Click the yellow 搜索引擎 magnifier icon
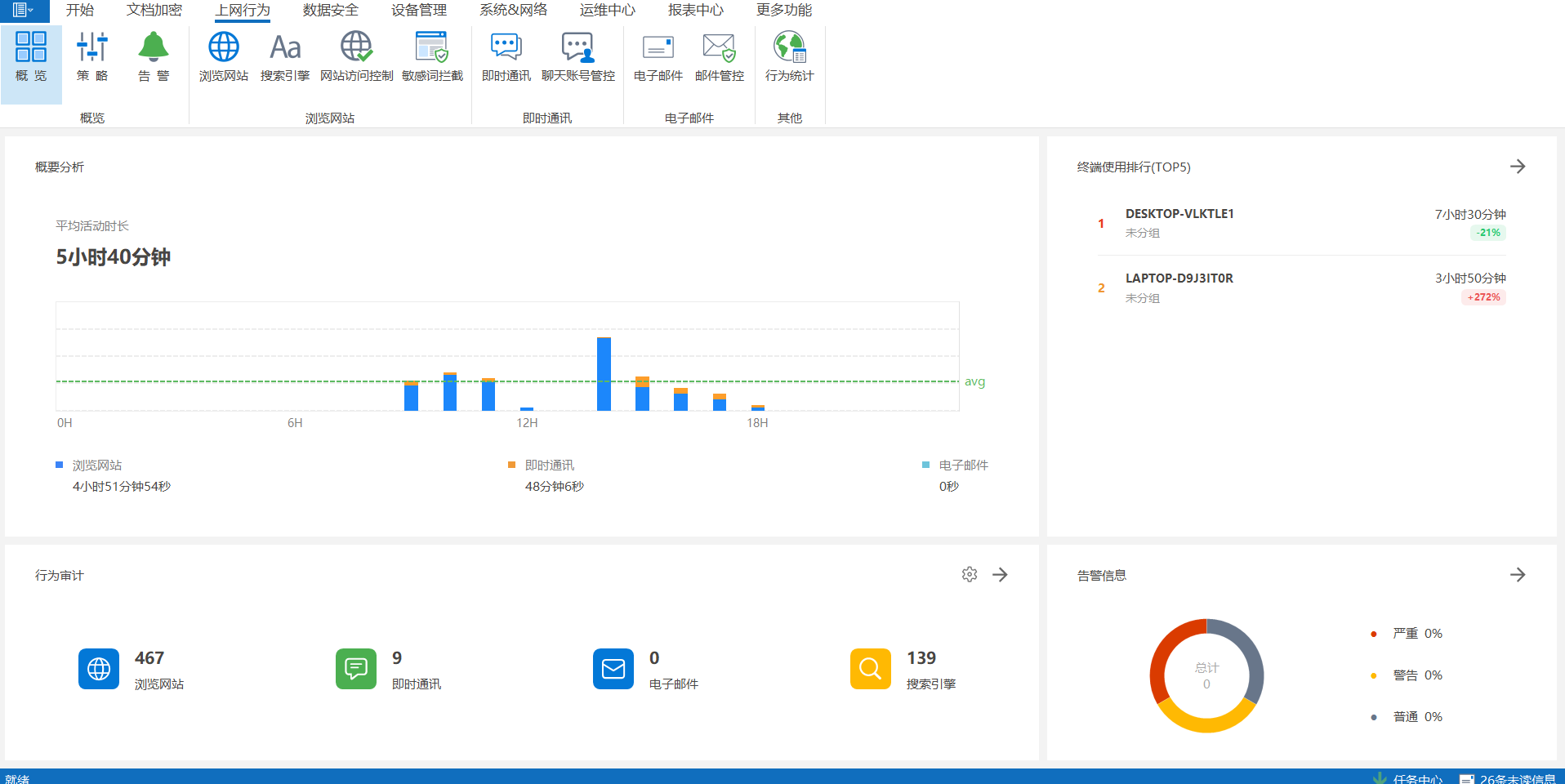The width and height of the screenshot is (1565, 784). click(871, 669)
